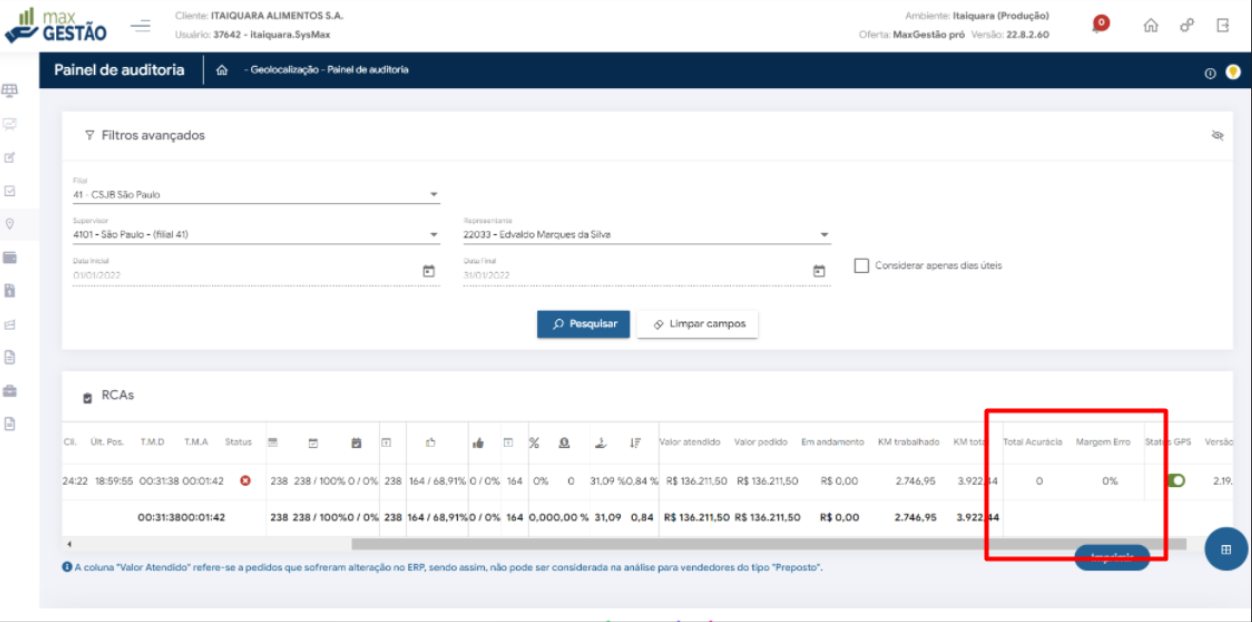
Task: Open the last sidebar document icon
Action: [x=10, y=423]
